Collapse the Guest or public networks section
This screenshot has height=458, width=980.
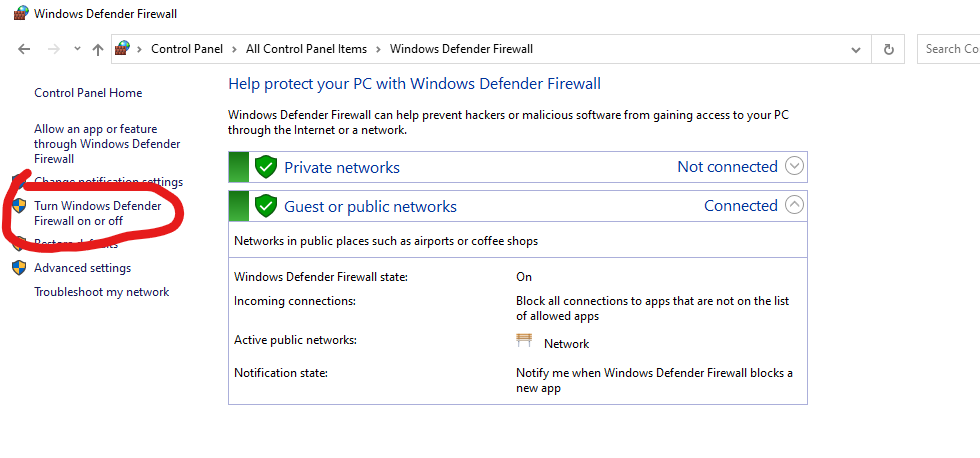pos(794,205)
